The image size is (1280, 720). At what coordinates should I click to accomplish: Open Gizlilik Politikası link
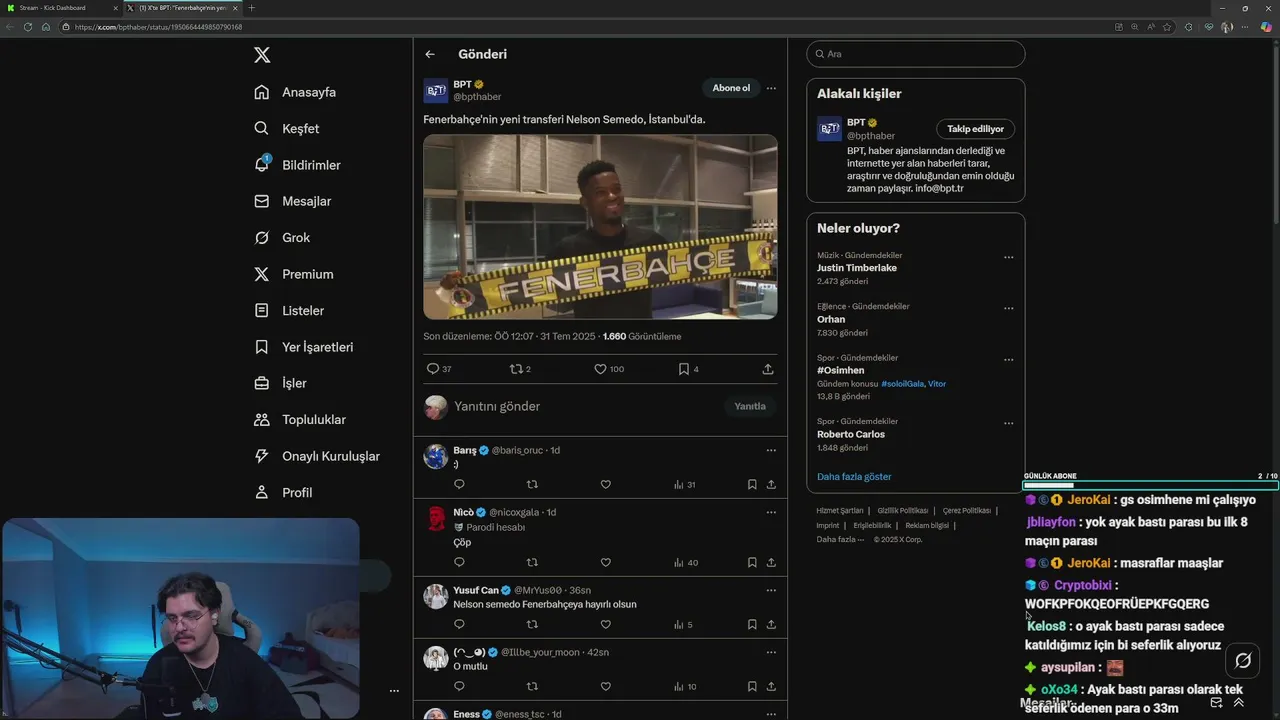point(903,511)
